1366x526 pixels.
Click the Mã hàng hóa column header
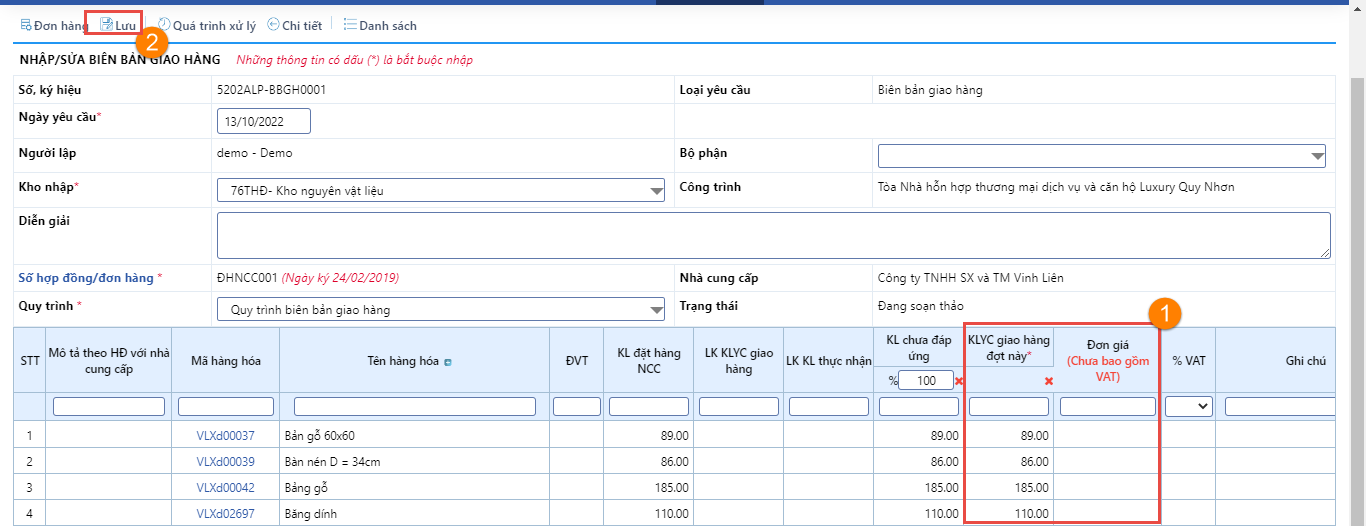(x=226, y=360)
